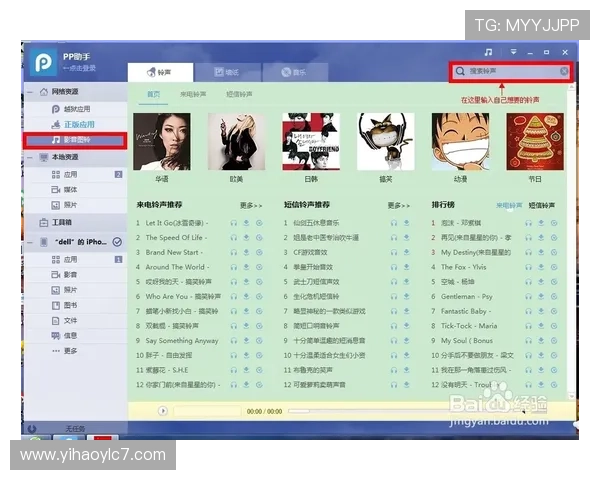Click 更多>> beside 来电铃声推荐

click(251, 205)
